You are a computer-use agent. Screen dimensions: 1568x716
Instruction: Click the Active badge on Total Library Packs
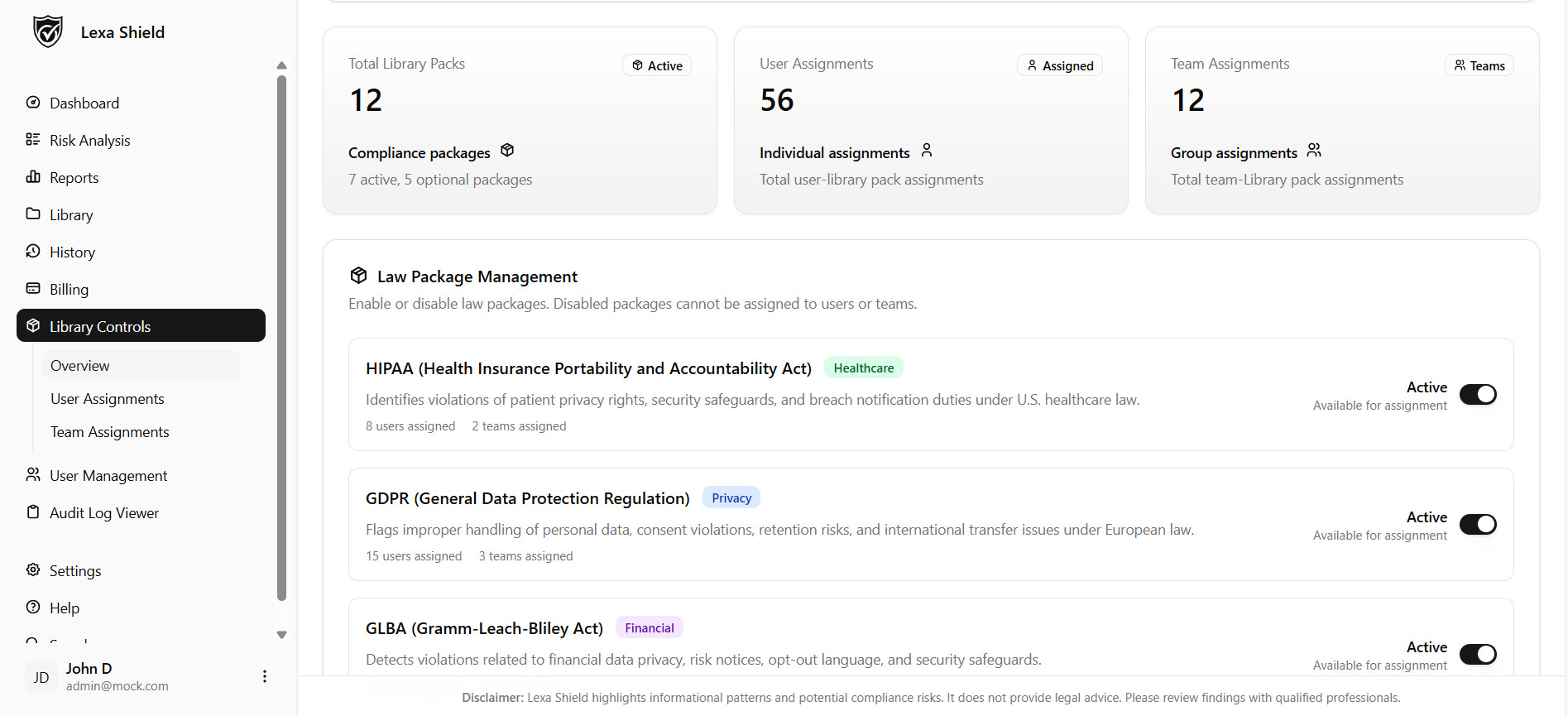657,65
